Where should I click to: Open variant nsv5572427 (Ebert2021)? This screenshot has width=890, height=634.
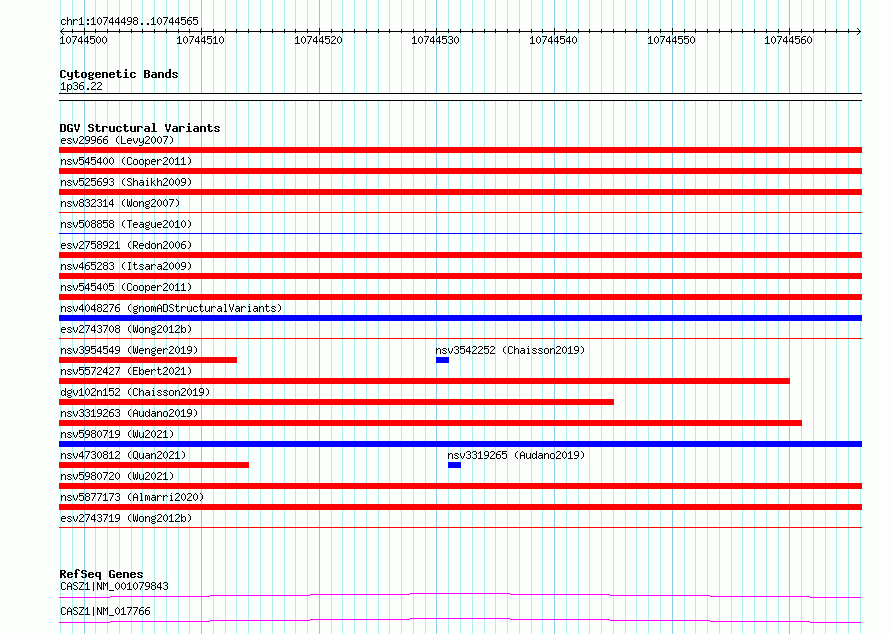coord(126,371)
